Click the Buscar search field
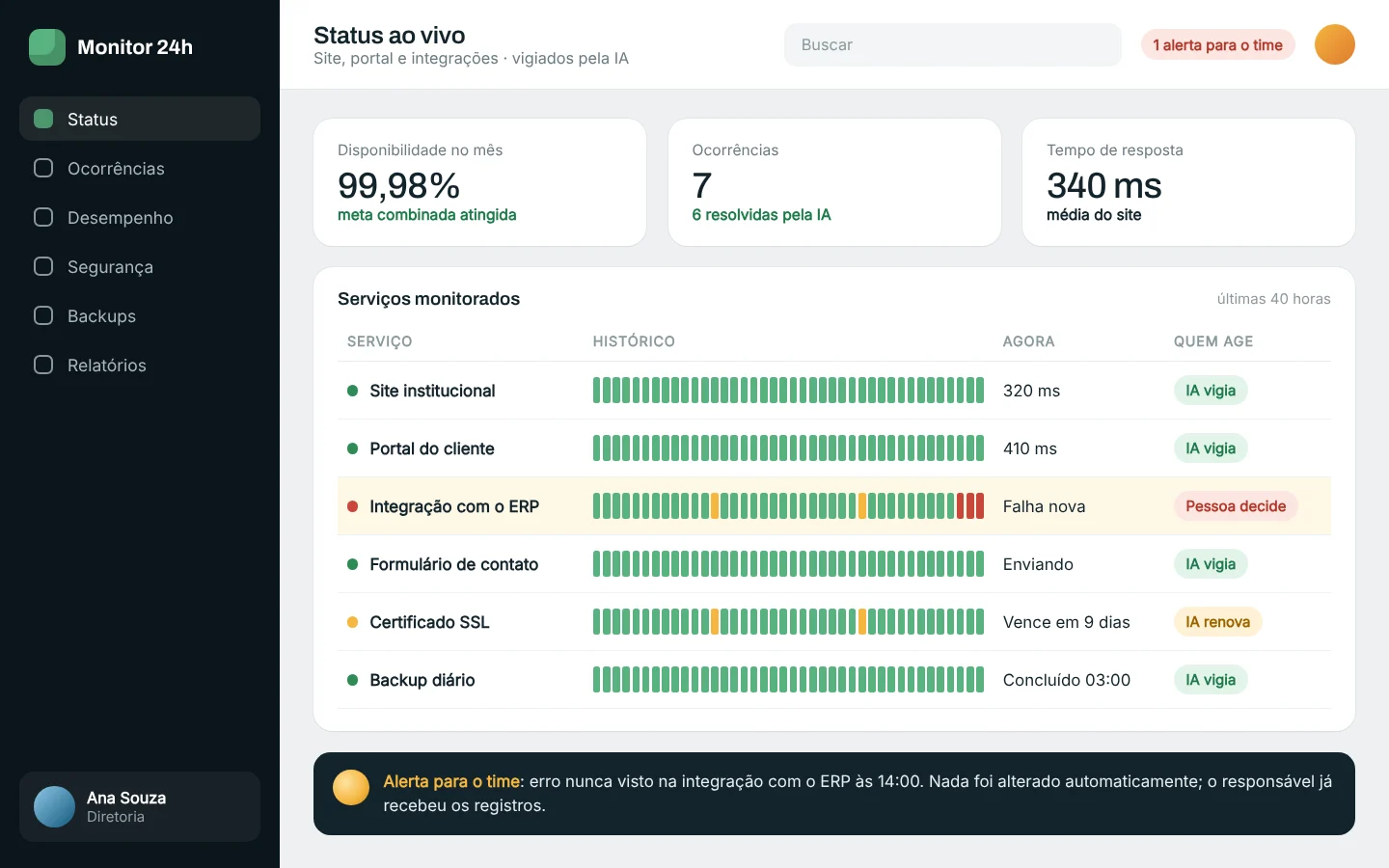This screenshot has height=868, width=1389. (x=953, y=44)
